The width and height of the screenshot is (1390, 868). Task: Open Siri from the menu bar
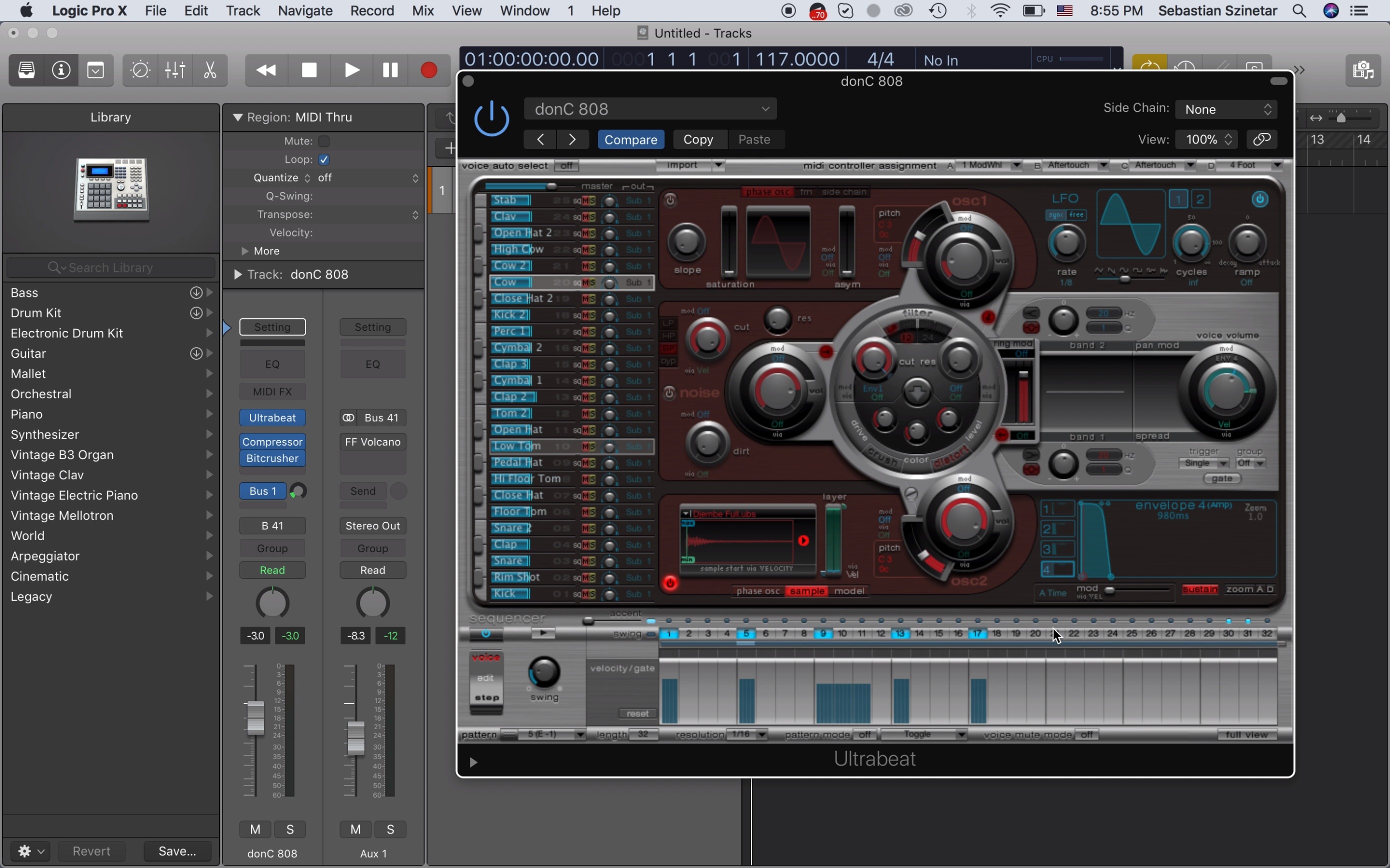pyautogui.click(x=1331, y=11)
